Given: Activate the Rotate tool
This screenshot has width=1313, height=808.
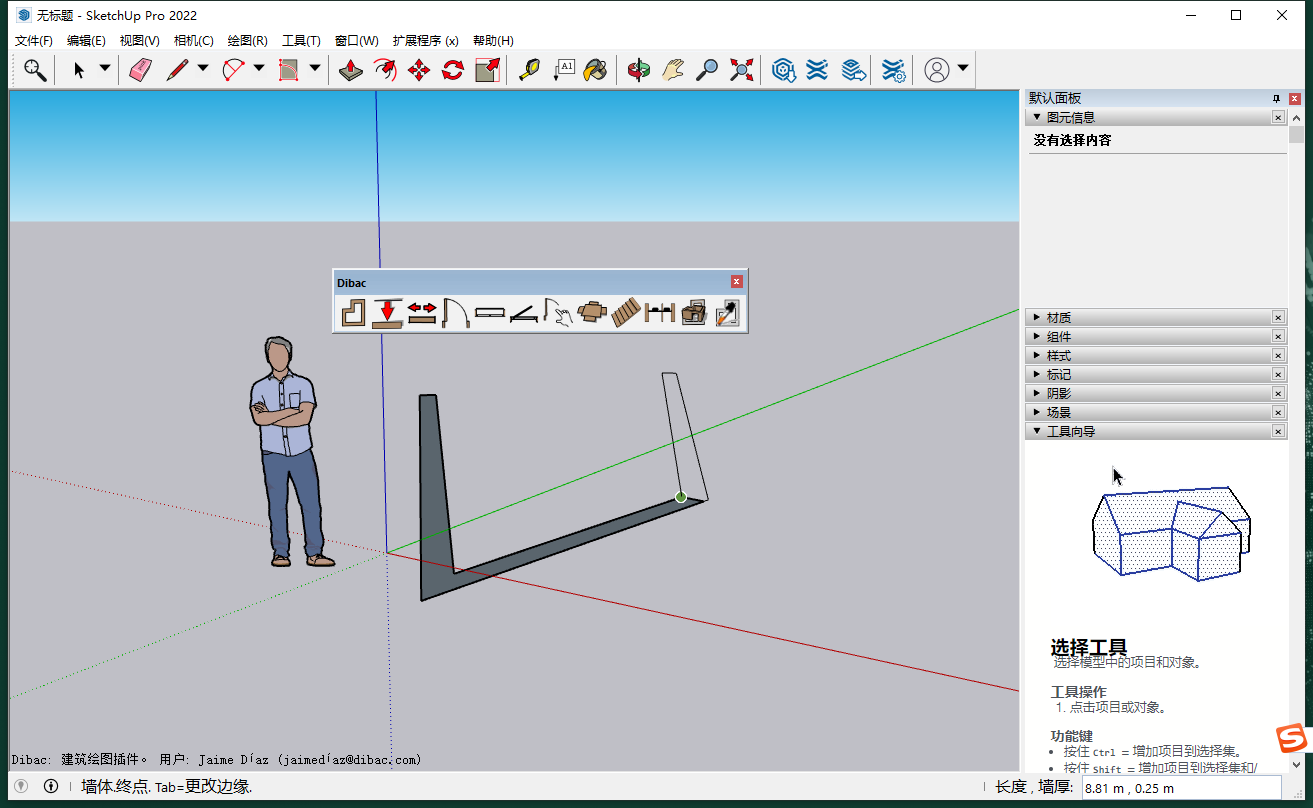Looking at the screenshot, I should 453,69.
